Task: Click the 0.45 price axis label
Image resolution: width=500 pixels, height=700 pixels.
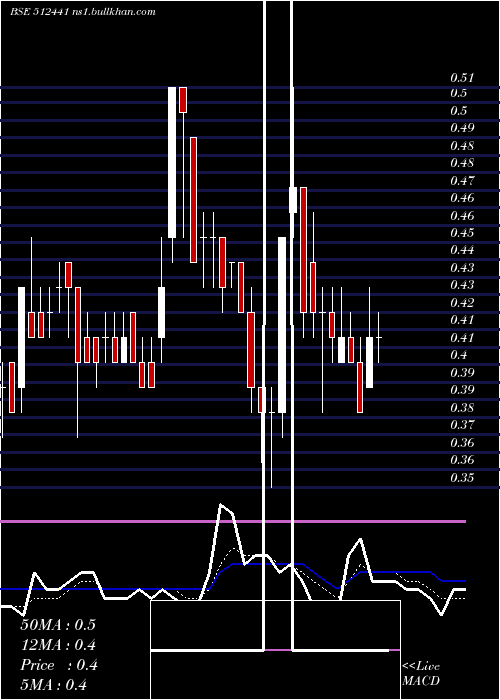Action: (x=462, y=233)
